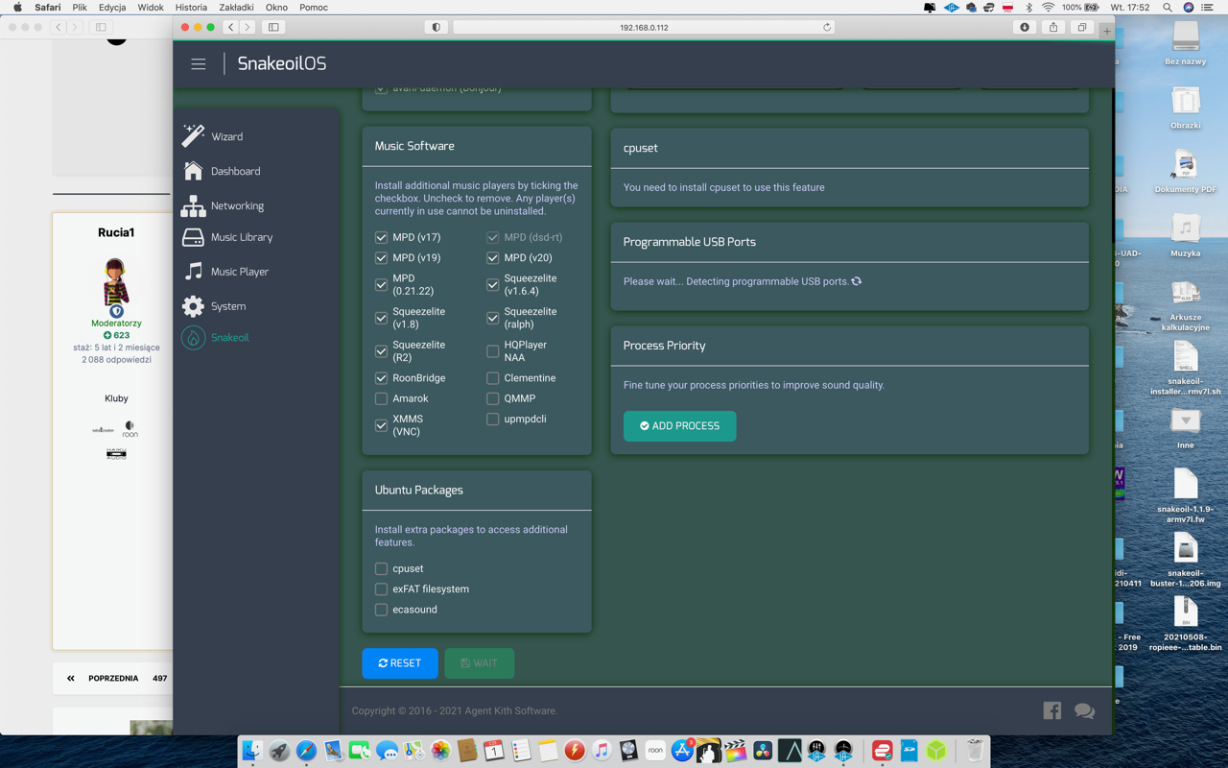Uncheck the MPD (v20) checkbox
1228x768 pixels.
(x=493, y=258)
